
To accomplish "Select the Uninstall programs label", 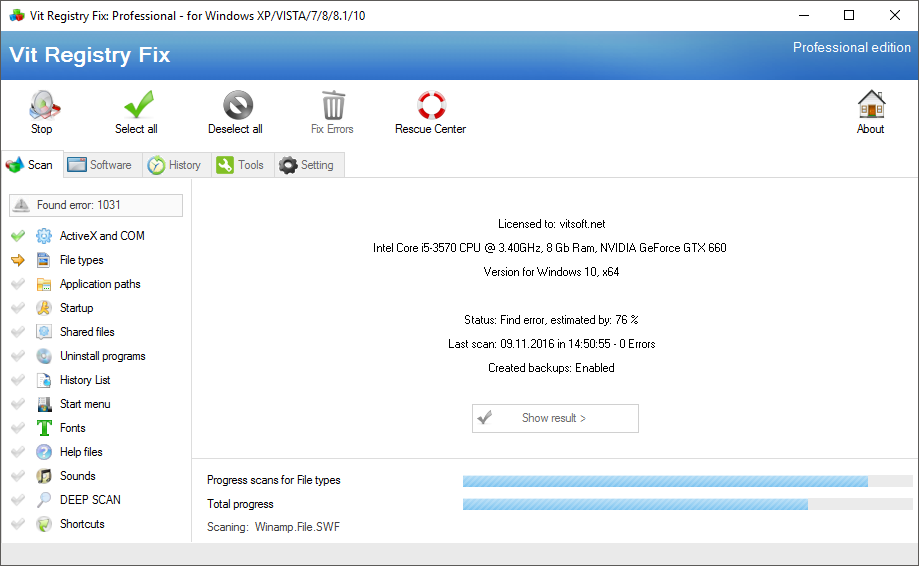I will point(103,356).
